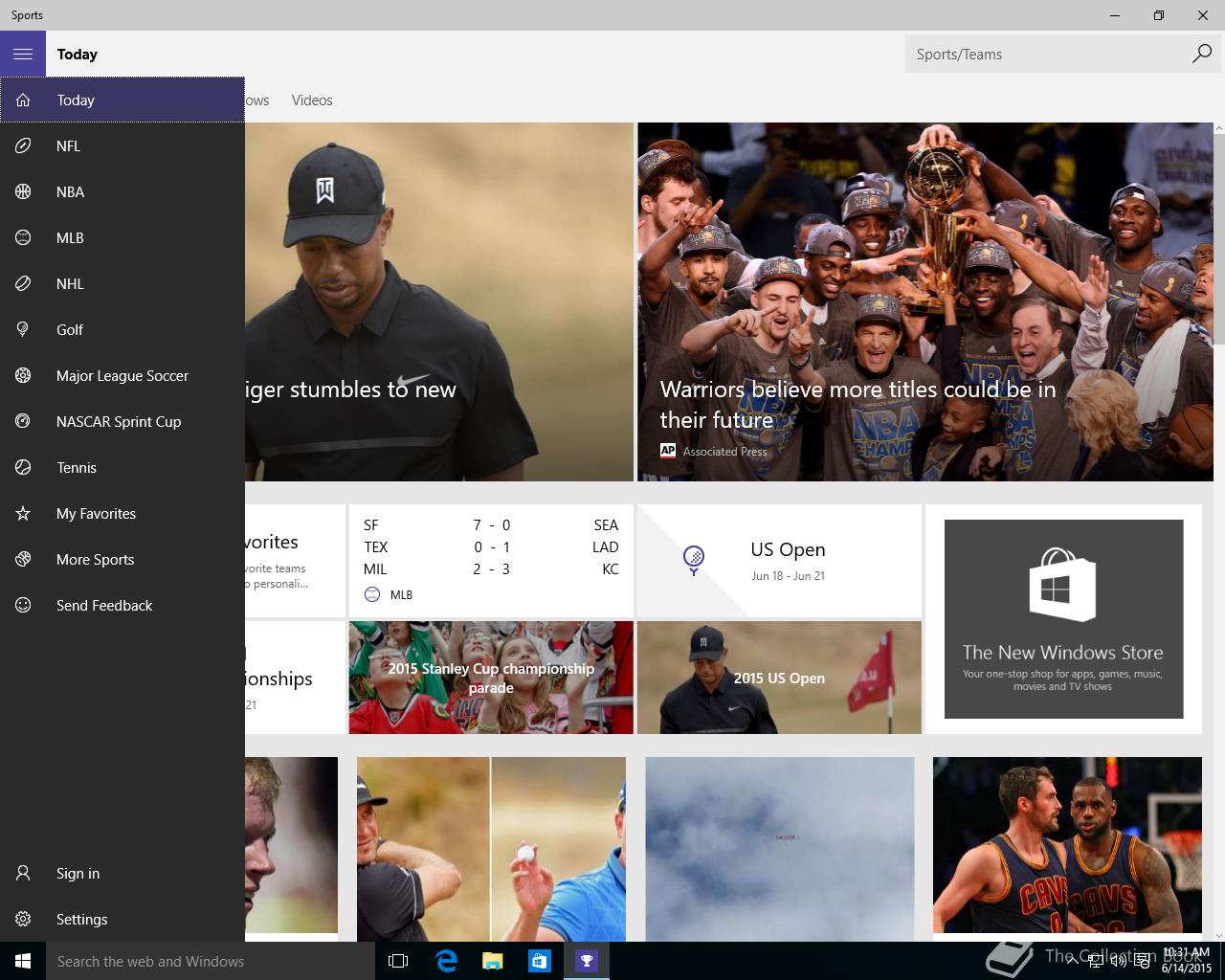Open My Favorites from the menu

122,513
